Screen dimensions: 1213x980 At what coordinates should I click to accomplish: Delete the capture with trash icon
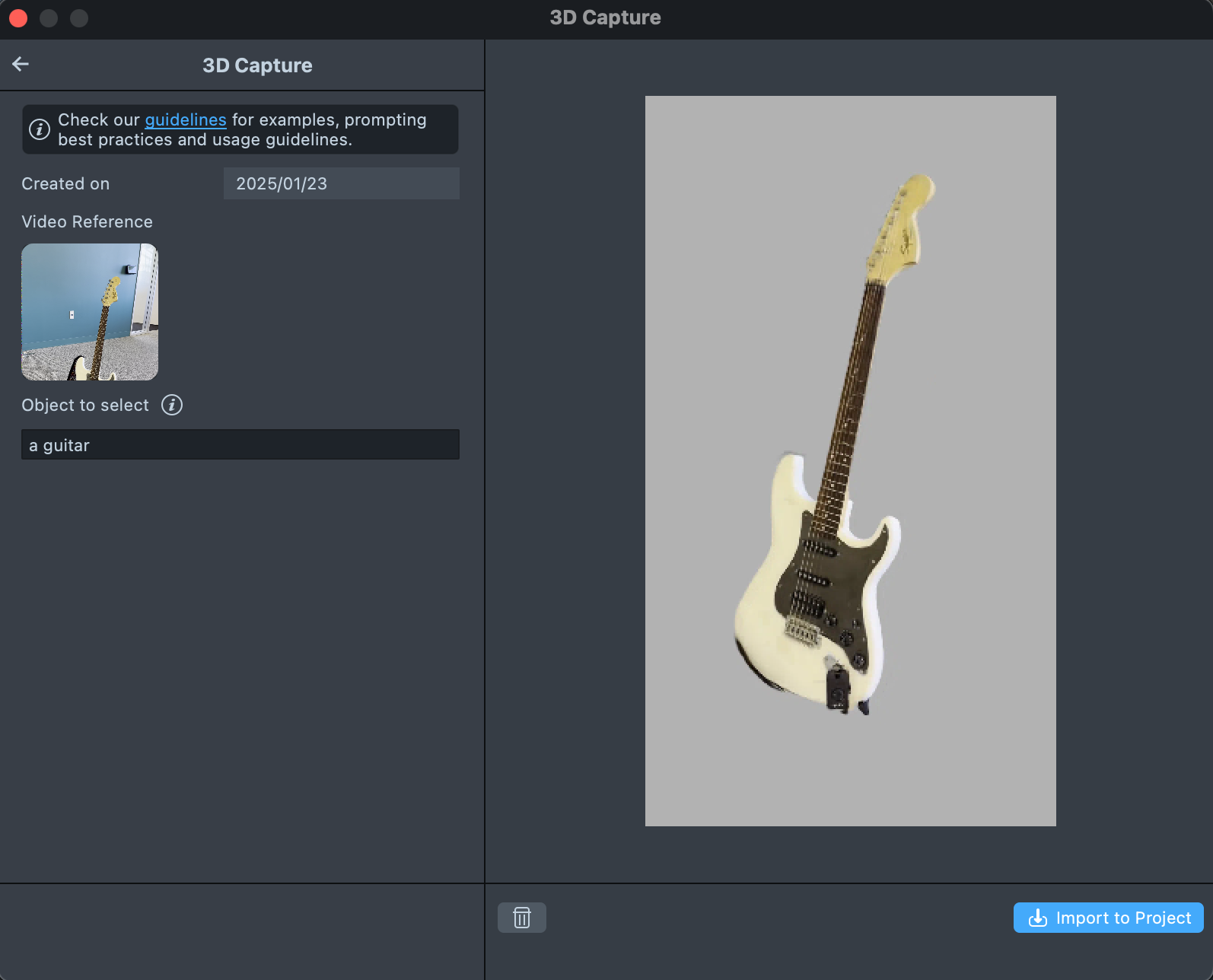click(521, 918)
